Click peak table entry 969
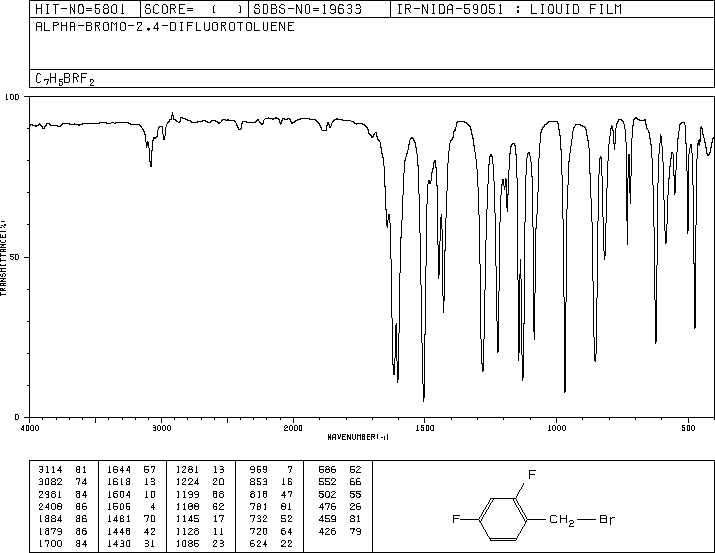Viewport: 715px width, 553px height. [x=259, y=470]
